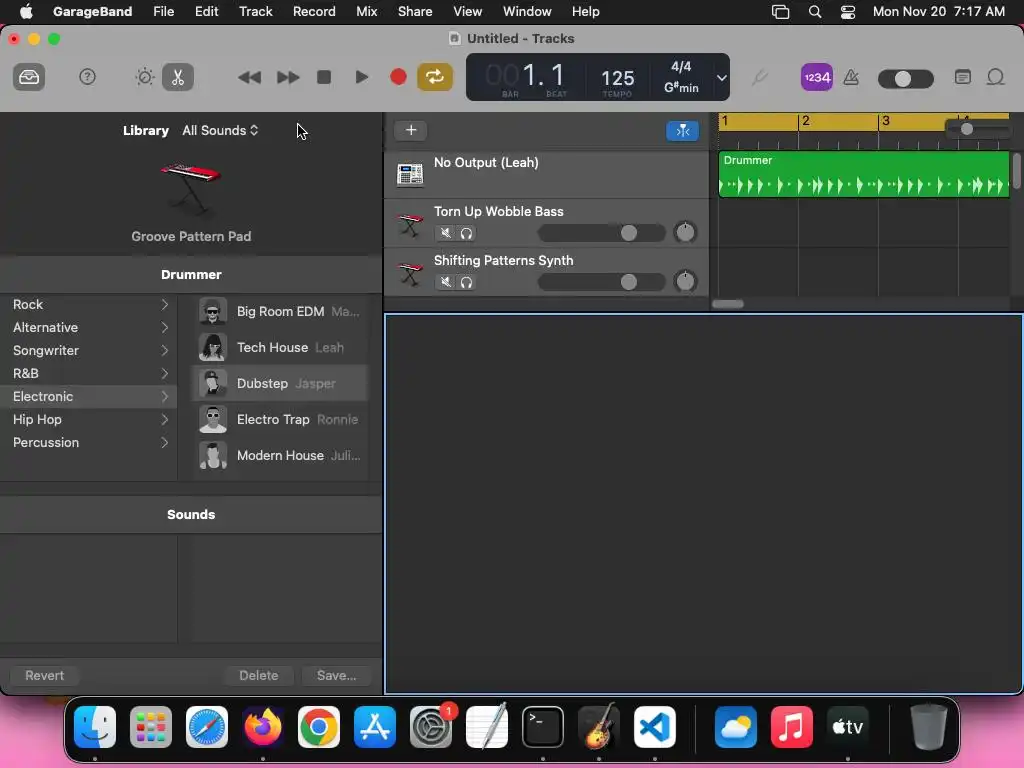Open the Library button in toolbar
Image resolution: width=1024 pixels, height=768 pixels.
tap(29, 77)
